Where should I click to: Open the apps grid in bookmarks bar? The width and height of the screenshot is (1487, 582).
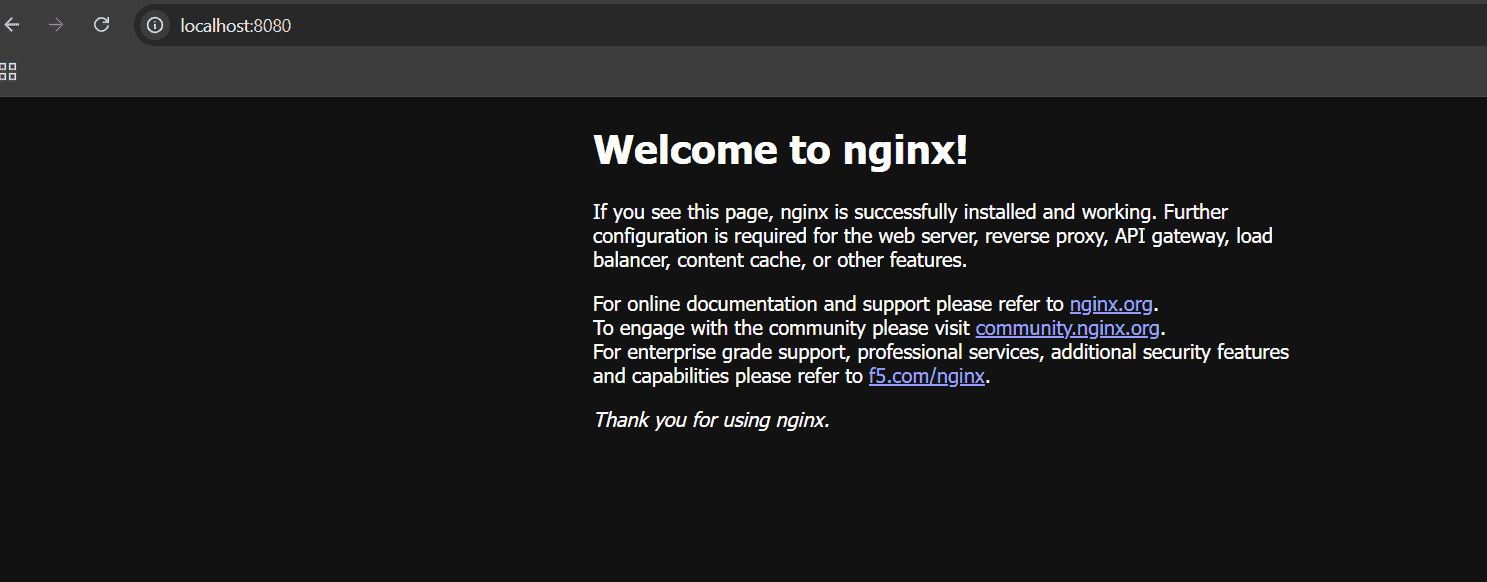pos(8,71)
